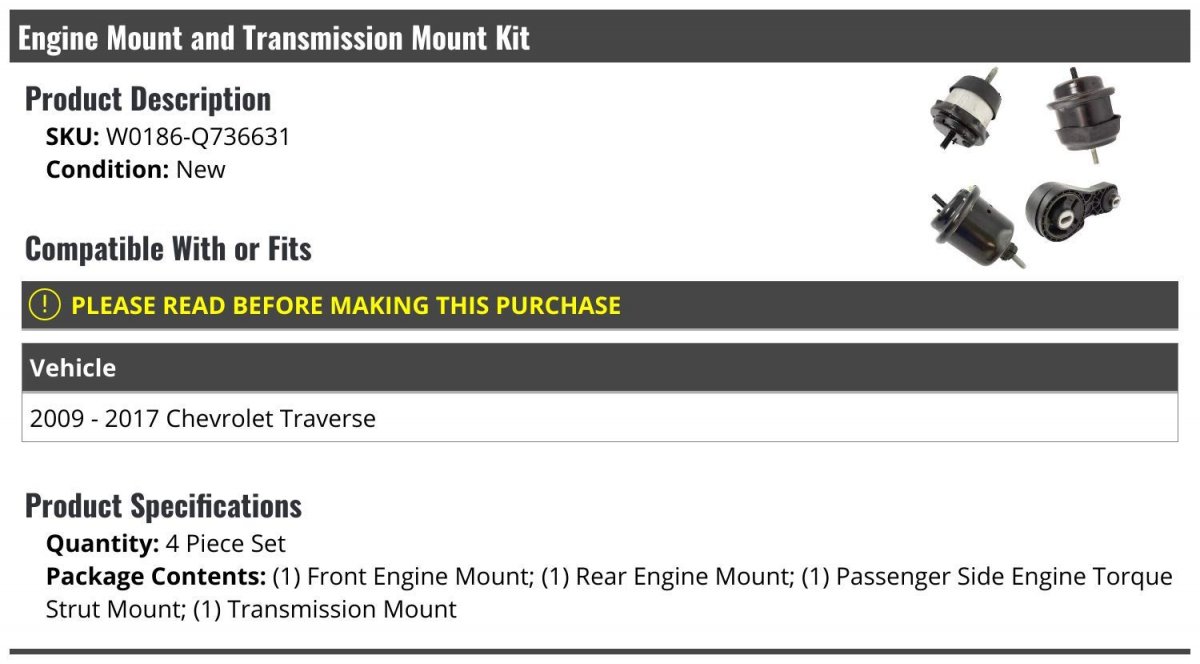Click the torque strut mount image
Image resolution: width=1200 pixels, height=664 pixels.
coord(1071,209)
